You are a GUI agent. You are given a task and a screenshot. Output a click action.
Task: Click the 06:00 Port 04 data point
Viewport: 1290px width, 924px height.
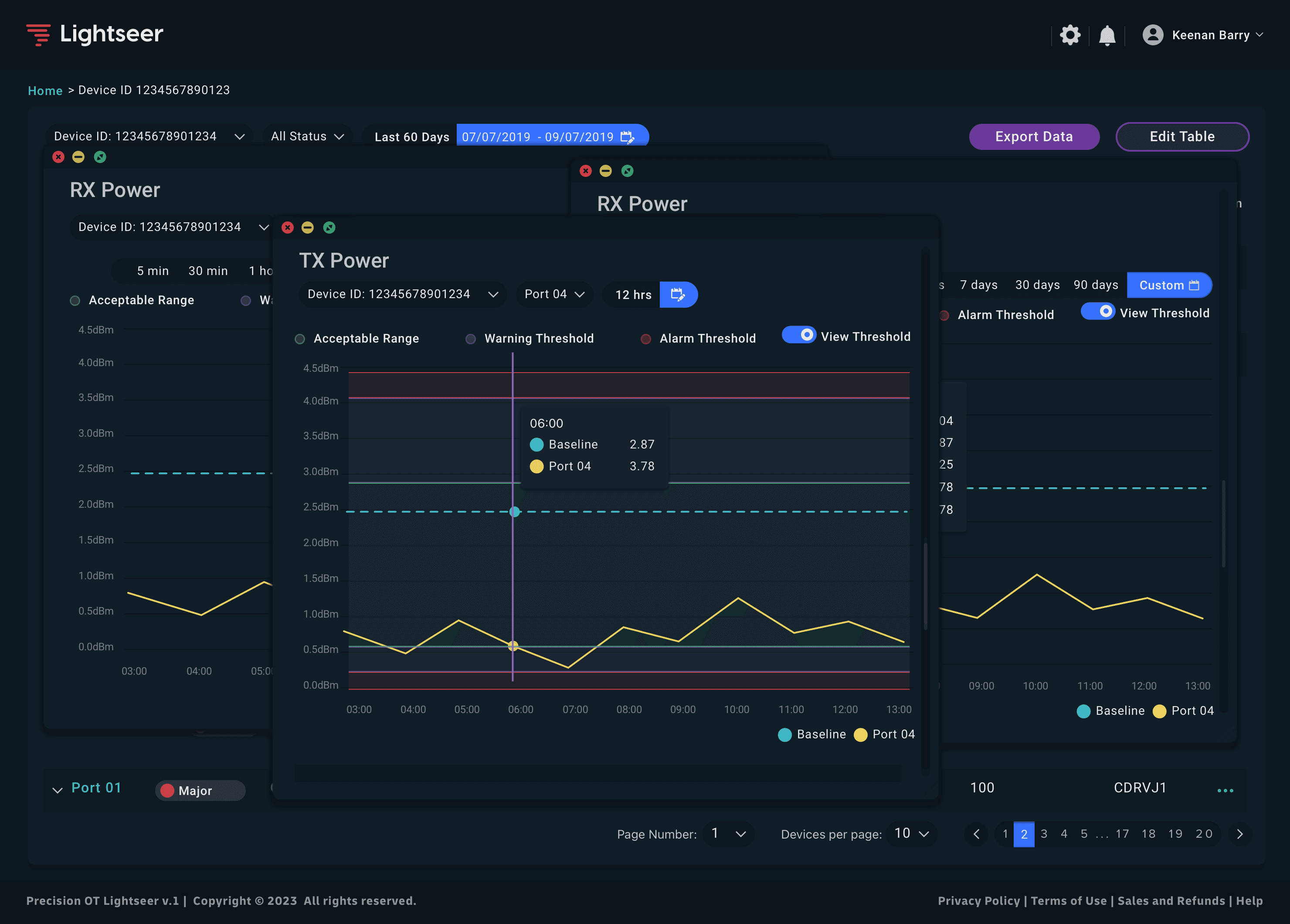513,646
